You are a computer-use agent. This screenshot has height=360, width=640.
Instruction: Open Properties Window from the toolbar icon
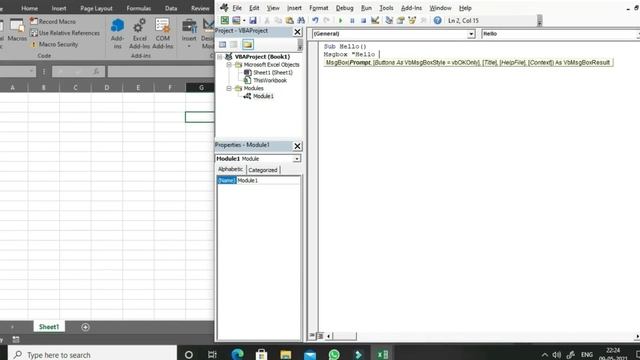point(400,20)
